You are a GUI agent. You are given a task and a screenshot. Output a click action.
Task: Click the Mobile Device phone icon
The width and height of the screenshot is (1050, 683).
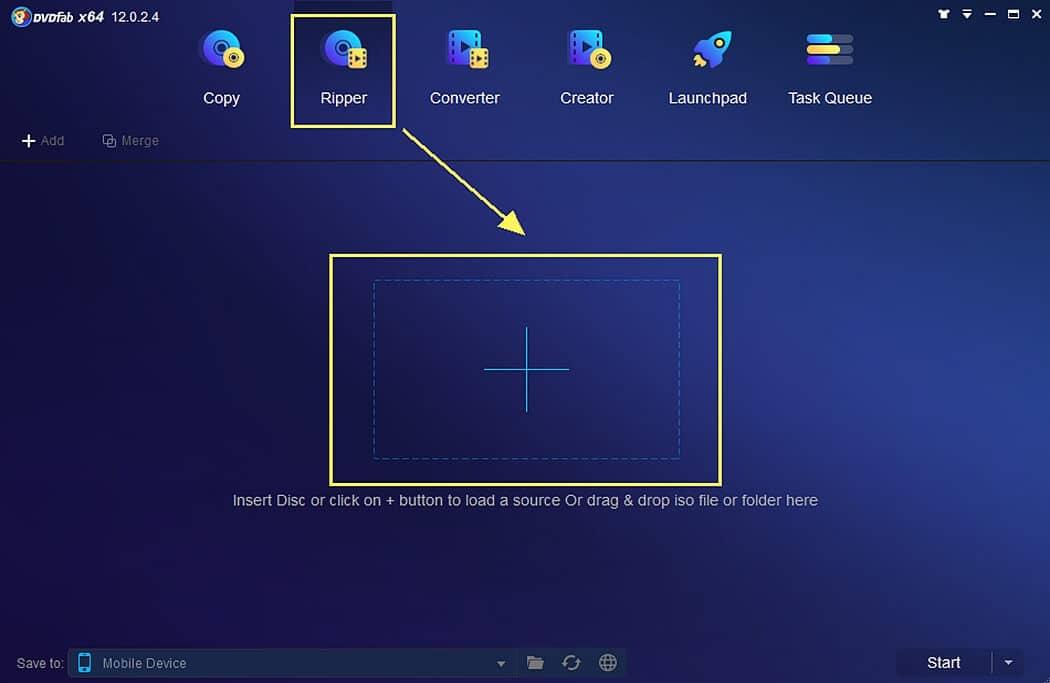pos(85,663)
